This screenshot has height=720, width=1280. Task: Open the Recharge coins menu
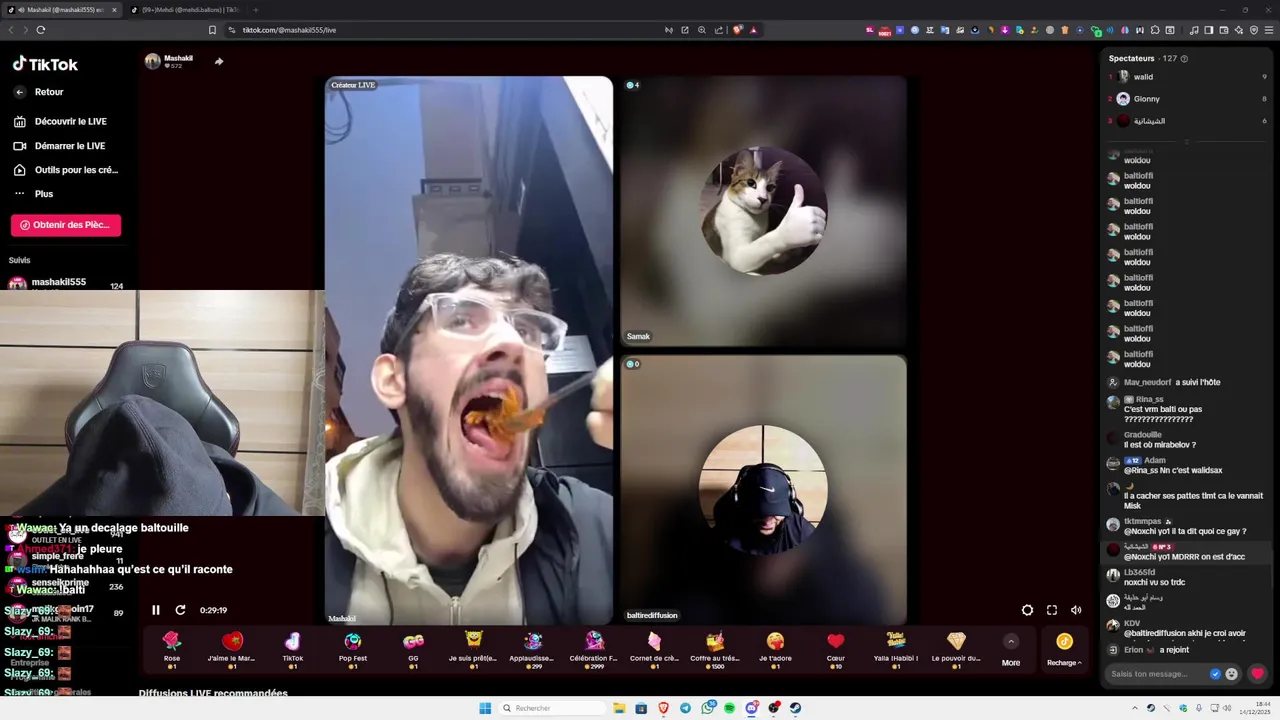coord(1064,649)
